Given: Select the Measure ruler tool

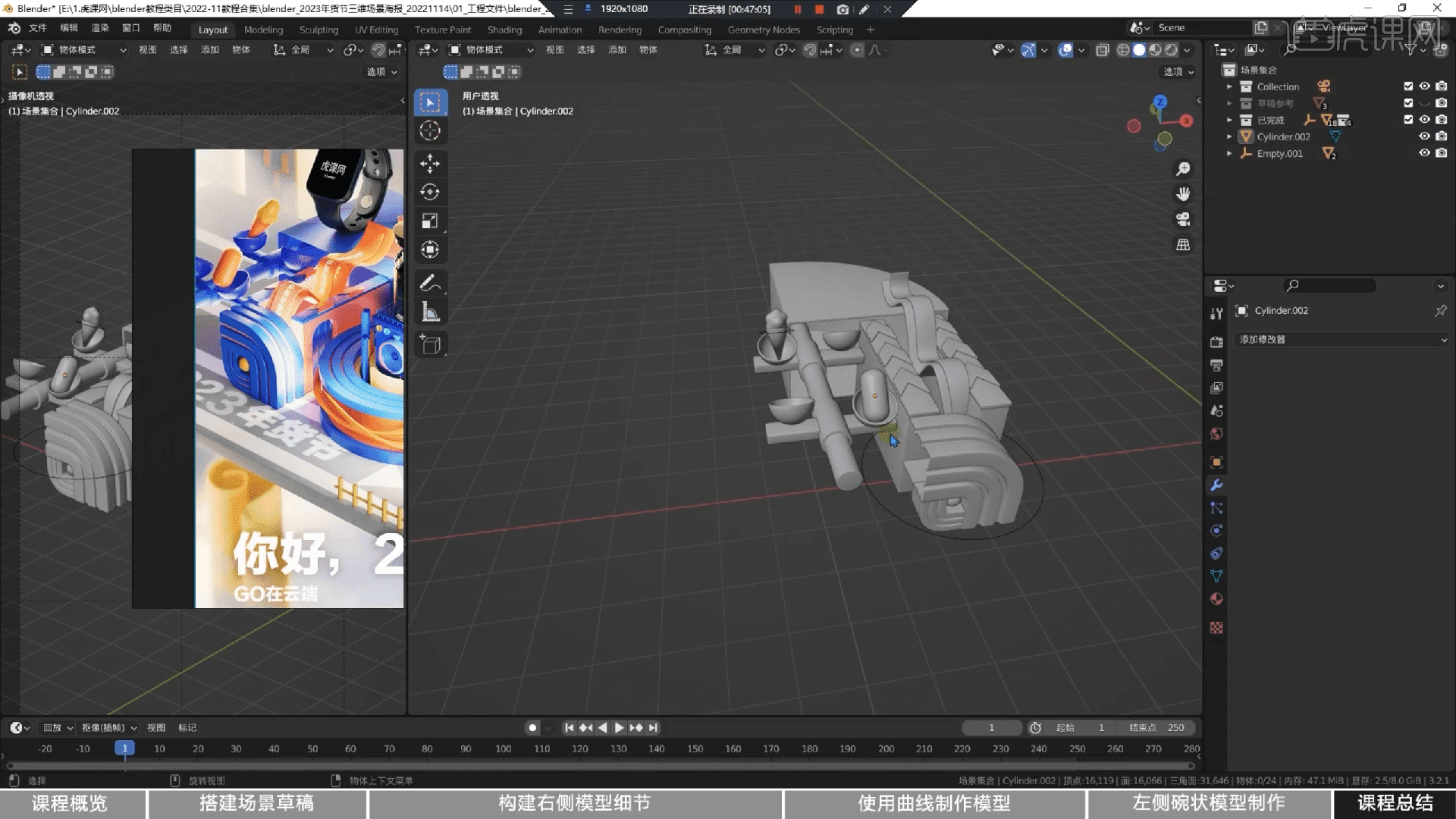Looking at the screenshot, I should (430, 312).
